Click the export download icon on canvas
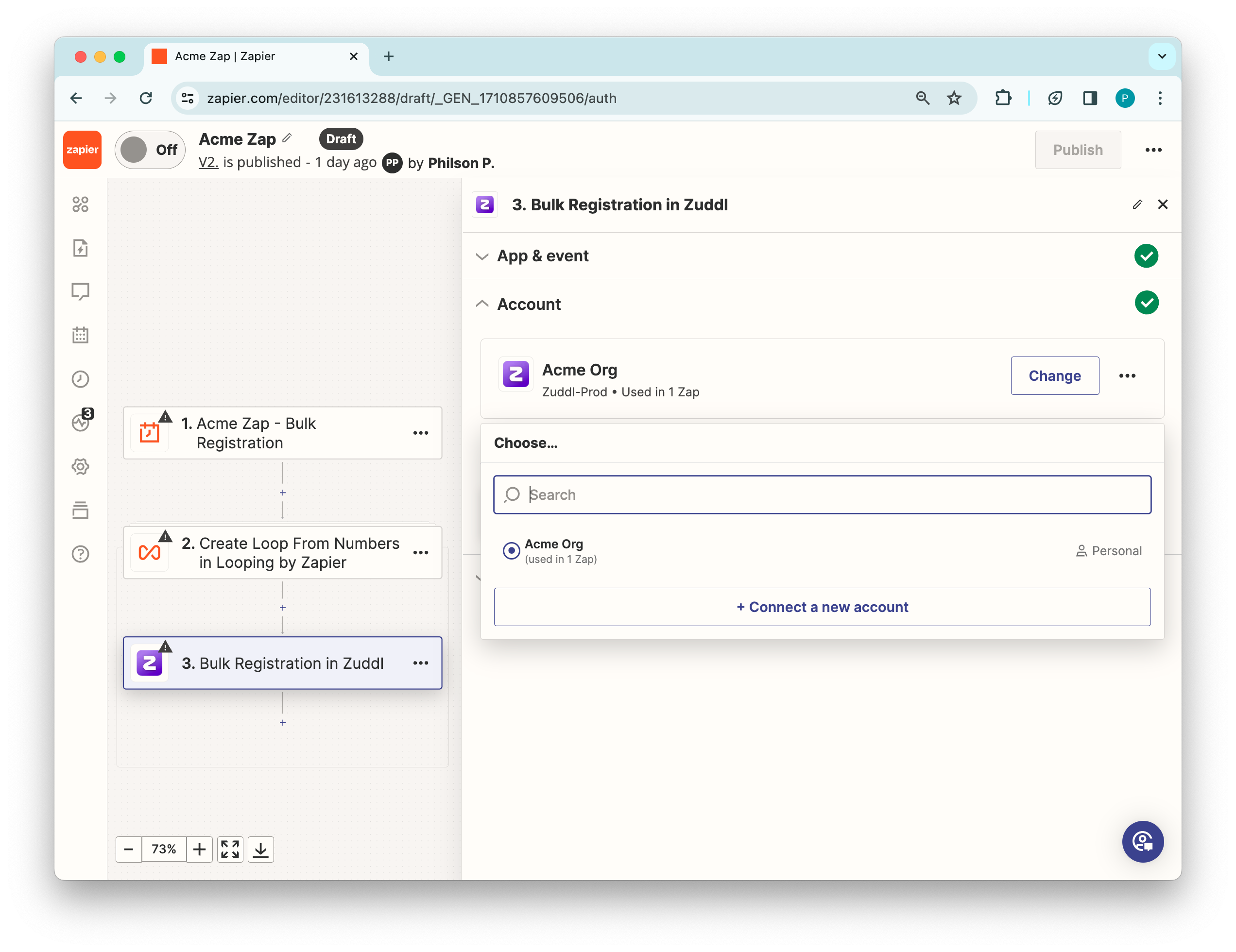Image resolution: width=1236 pixels, height=952 pixels. tap(261, 849)
